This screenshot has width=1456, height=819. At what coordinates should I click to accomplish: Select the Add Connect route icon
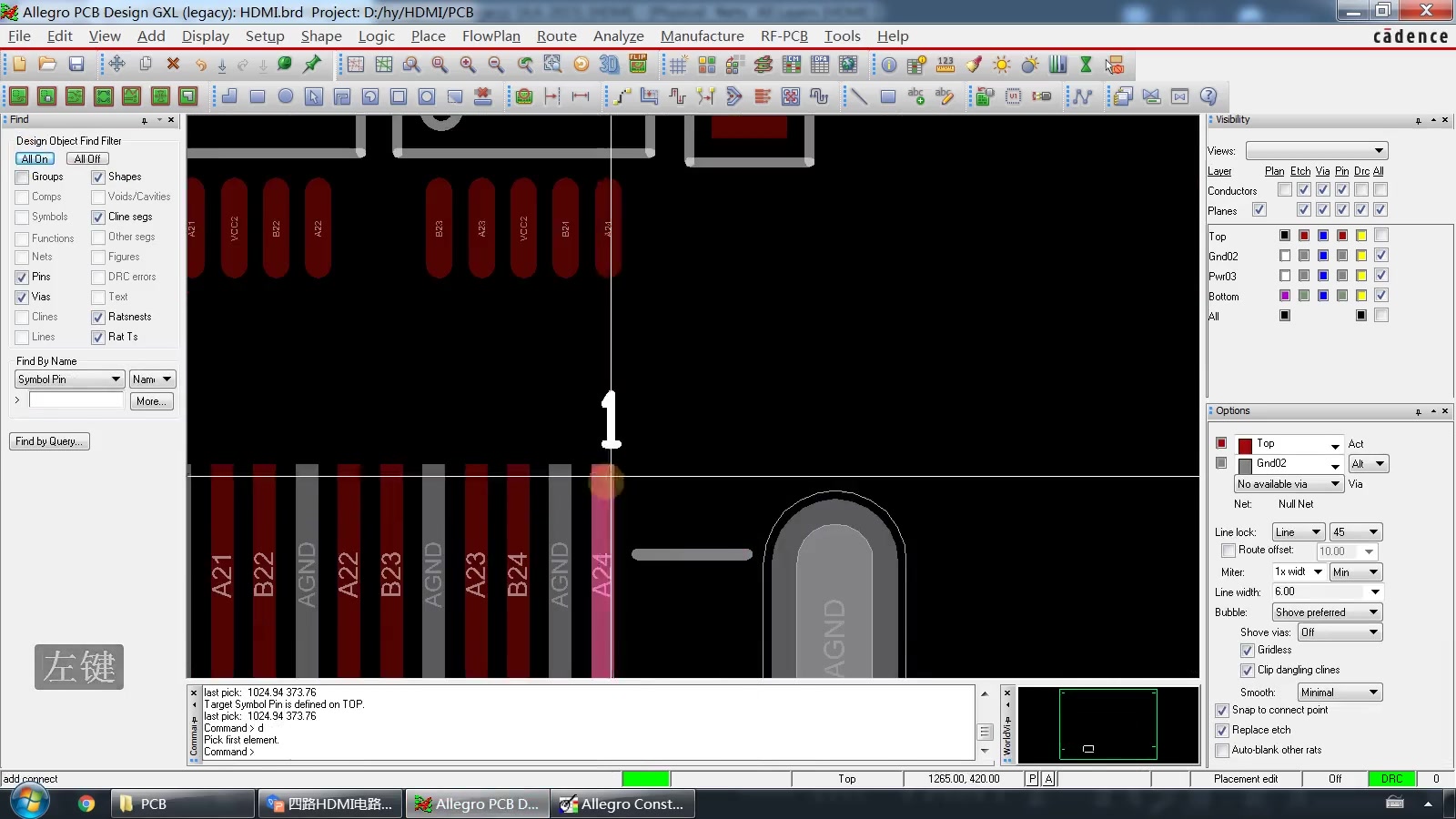pyautogui.click(x=622, y=96)
